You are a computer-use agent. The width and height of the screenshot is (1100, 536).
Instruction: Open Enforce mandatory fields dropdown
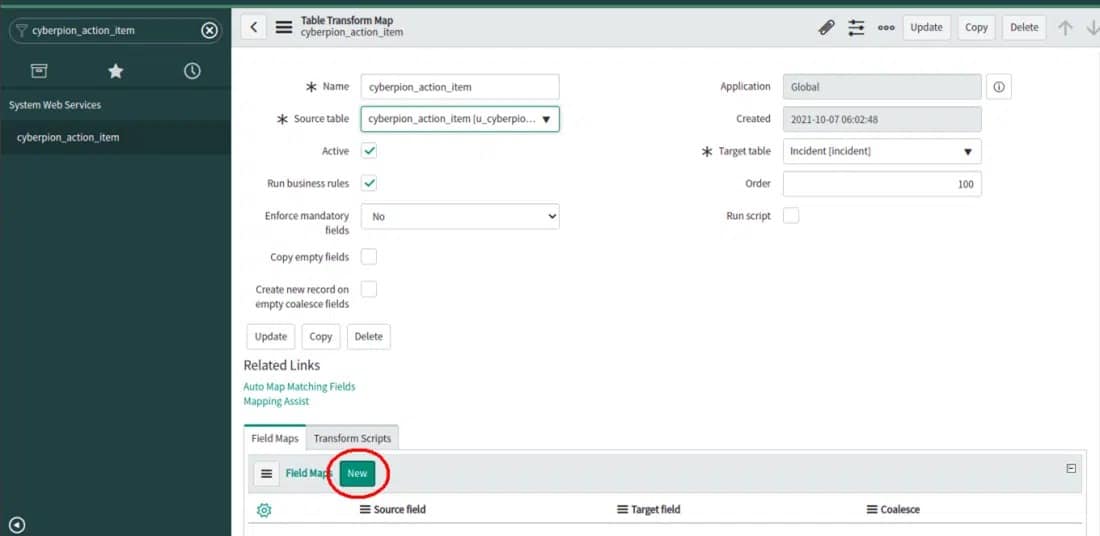[460, 217]
